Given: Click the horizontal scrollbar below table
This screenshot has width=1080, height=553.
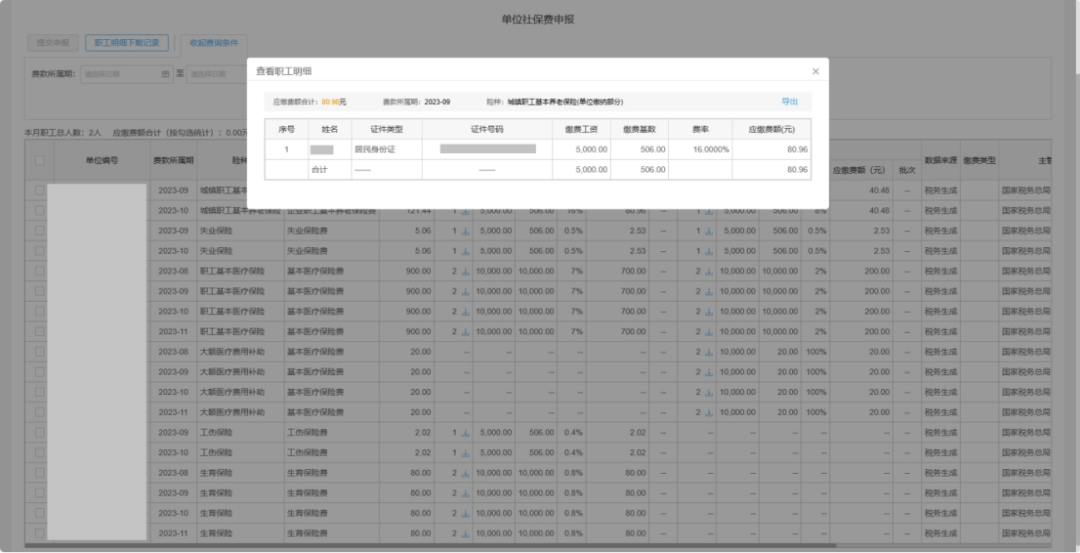Looking at the screenshot, I should tap(430, 545).
